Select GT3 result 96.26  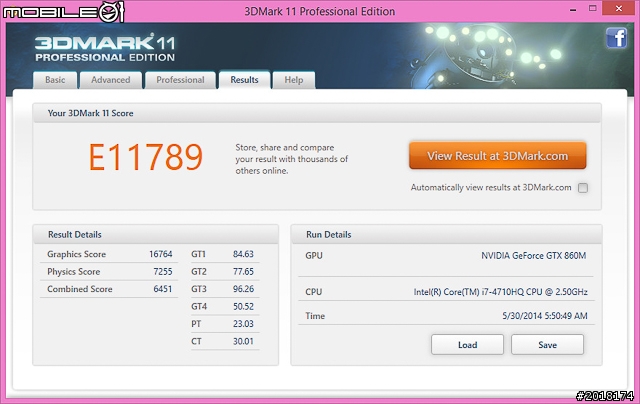(x=243, y=289)
